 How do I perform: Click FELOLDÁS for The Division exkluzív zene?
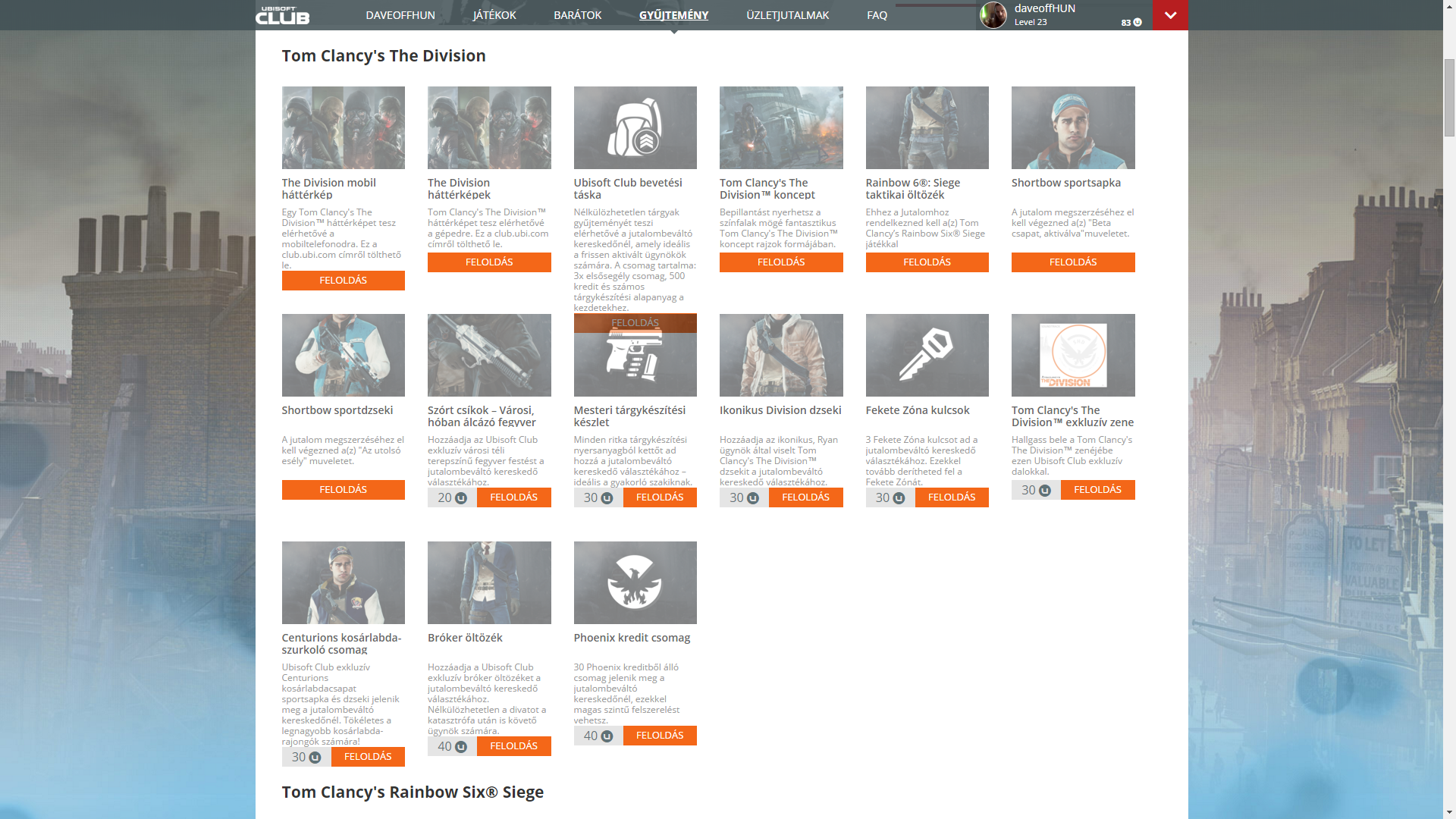pos(1098,490)
